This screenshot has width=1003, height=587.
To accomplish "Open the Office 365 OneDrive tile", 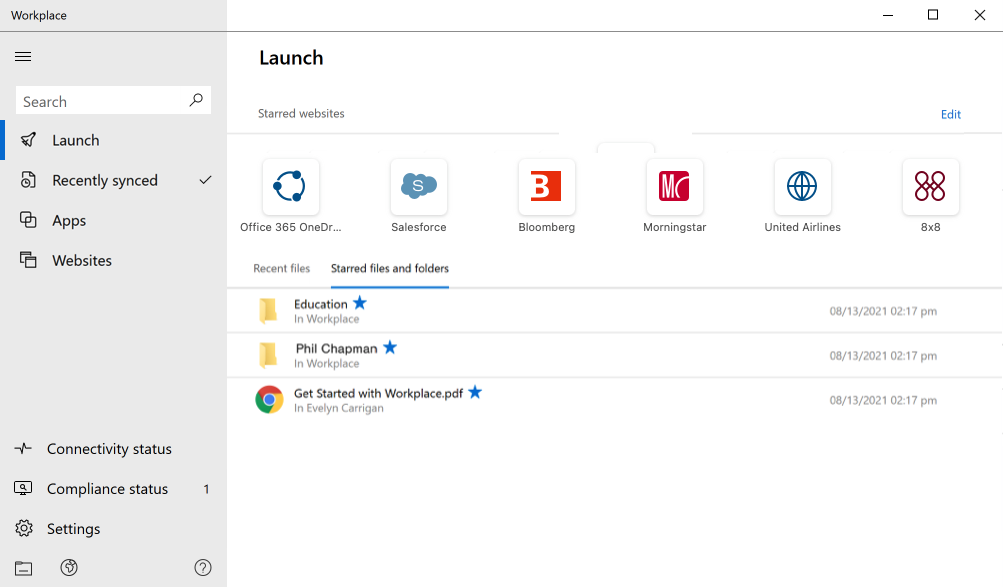I will [x=290, y=187].
